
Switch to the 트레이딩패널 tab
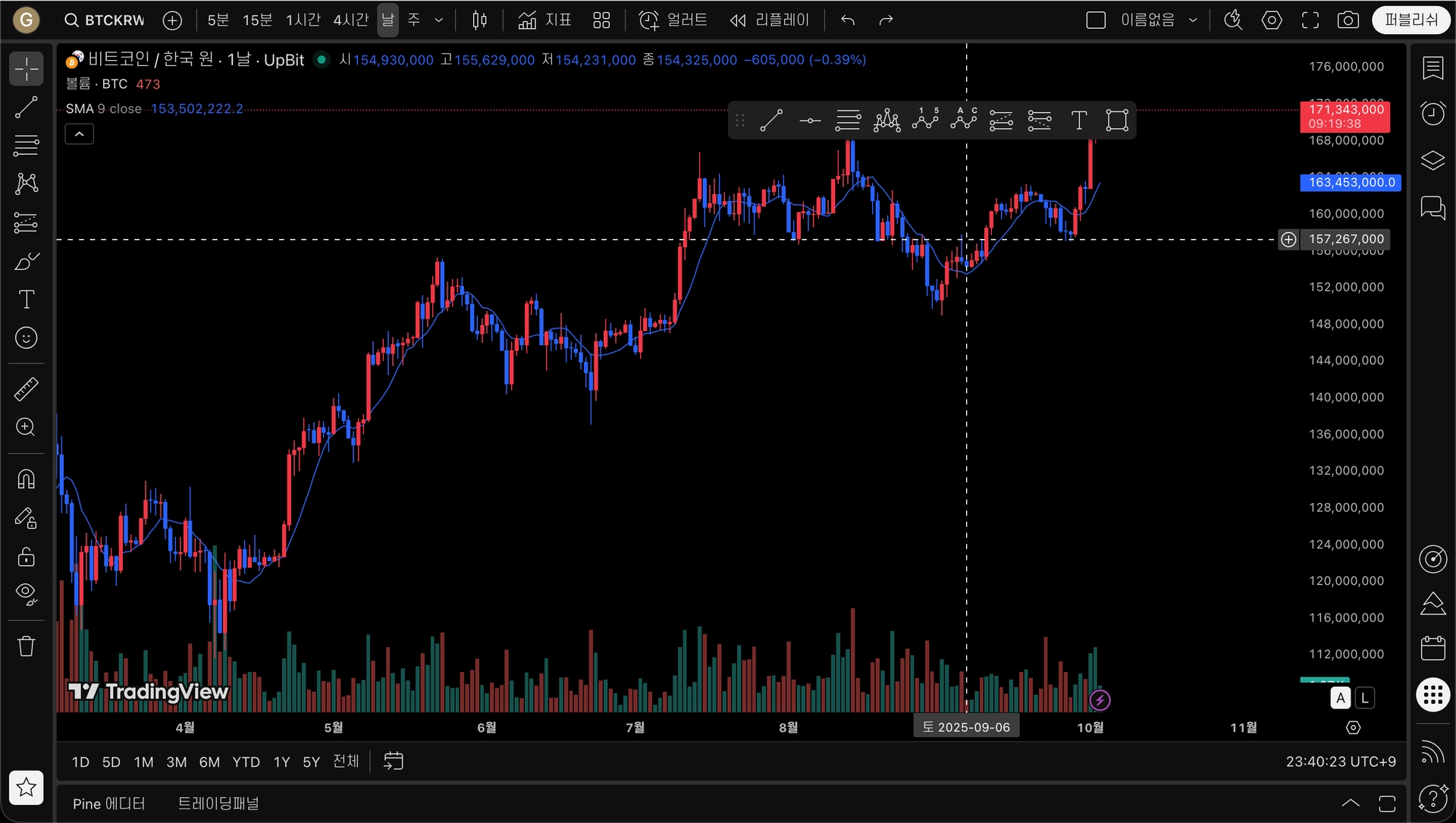pyautogui.click(x=218, y=803)
